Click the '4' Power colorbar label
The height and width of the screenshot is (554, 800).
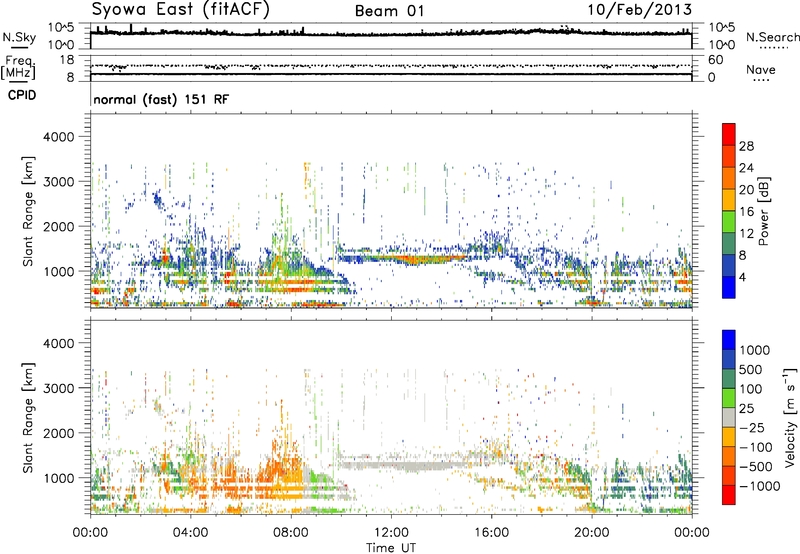[x=742, y=277]
